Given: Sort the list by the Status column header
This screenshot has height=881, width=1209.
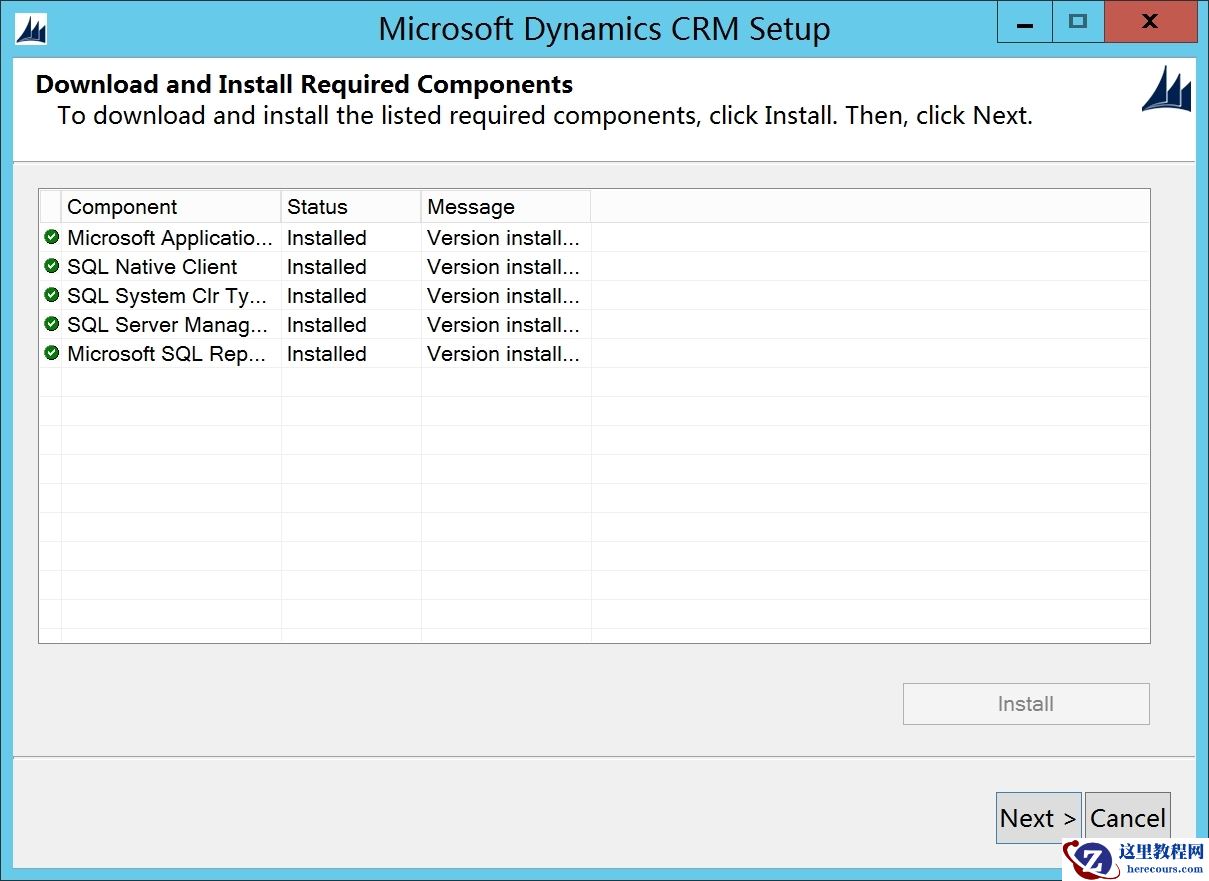Looking at the screenshot, I should [317, 206].
